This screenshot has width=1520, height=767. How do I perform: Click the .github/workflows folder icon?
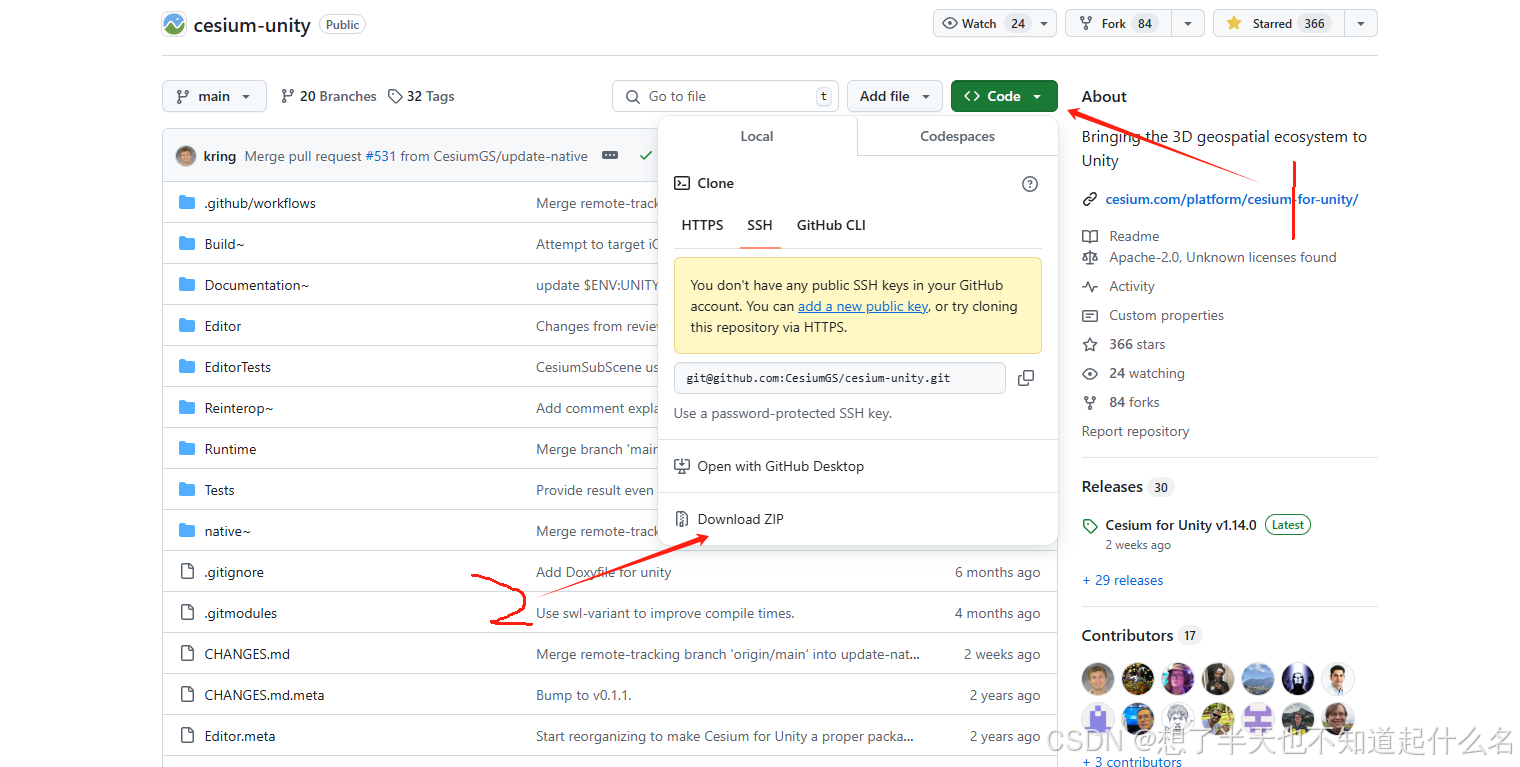(x=187, y=203)
